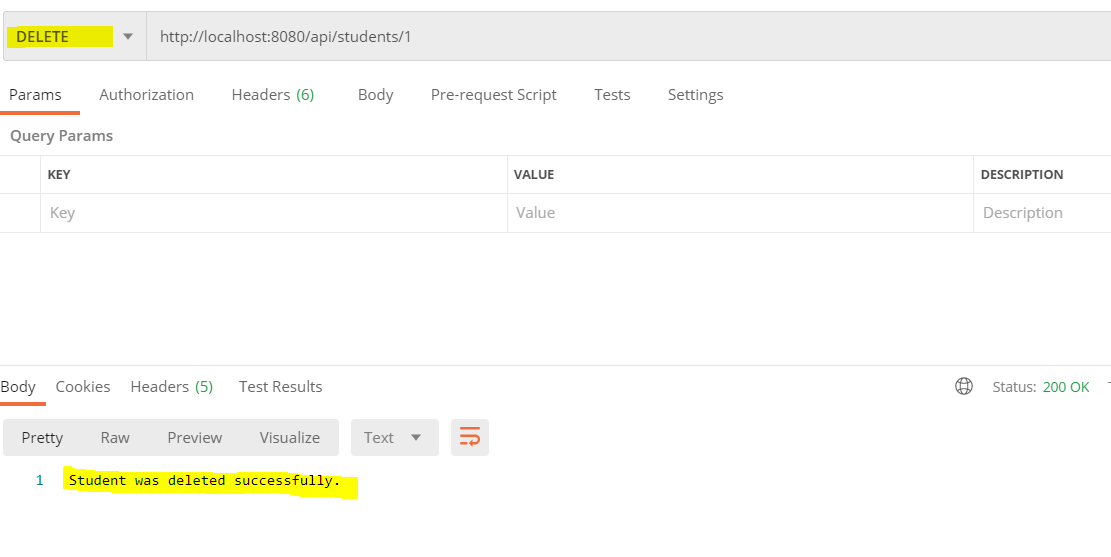
Task: Show the response Headers (5) tab
Action: [171, 386]
